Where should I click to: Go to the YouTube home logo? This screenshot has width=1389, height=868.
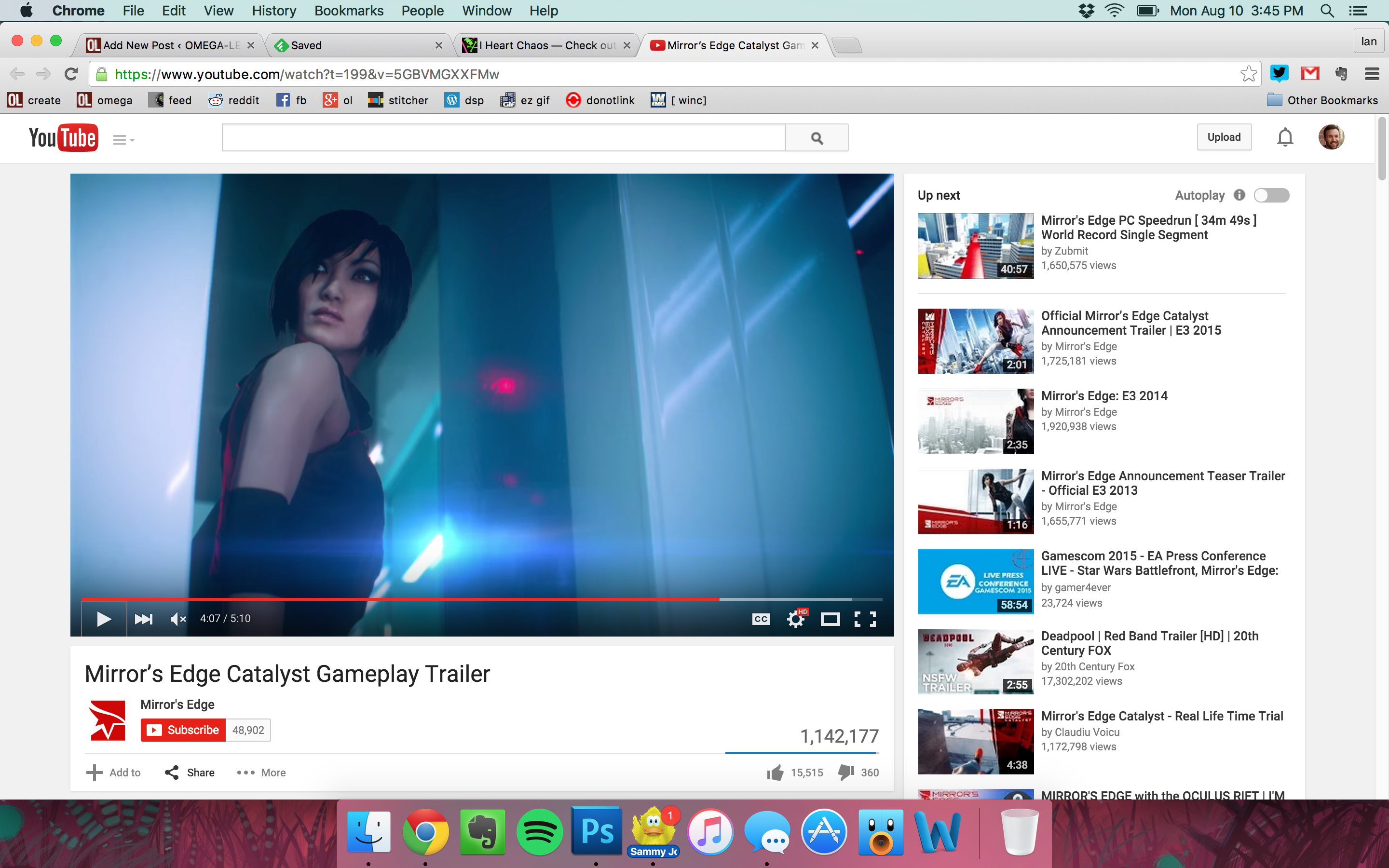63,138
